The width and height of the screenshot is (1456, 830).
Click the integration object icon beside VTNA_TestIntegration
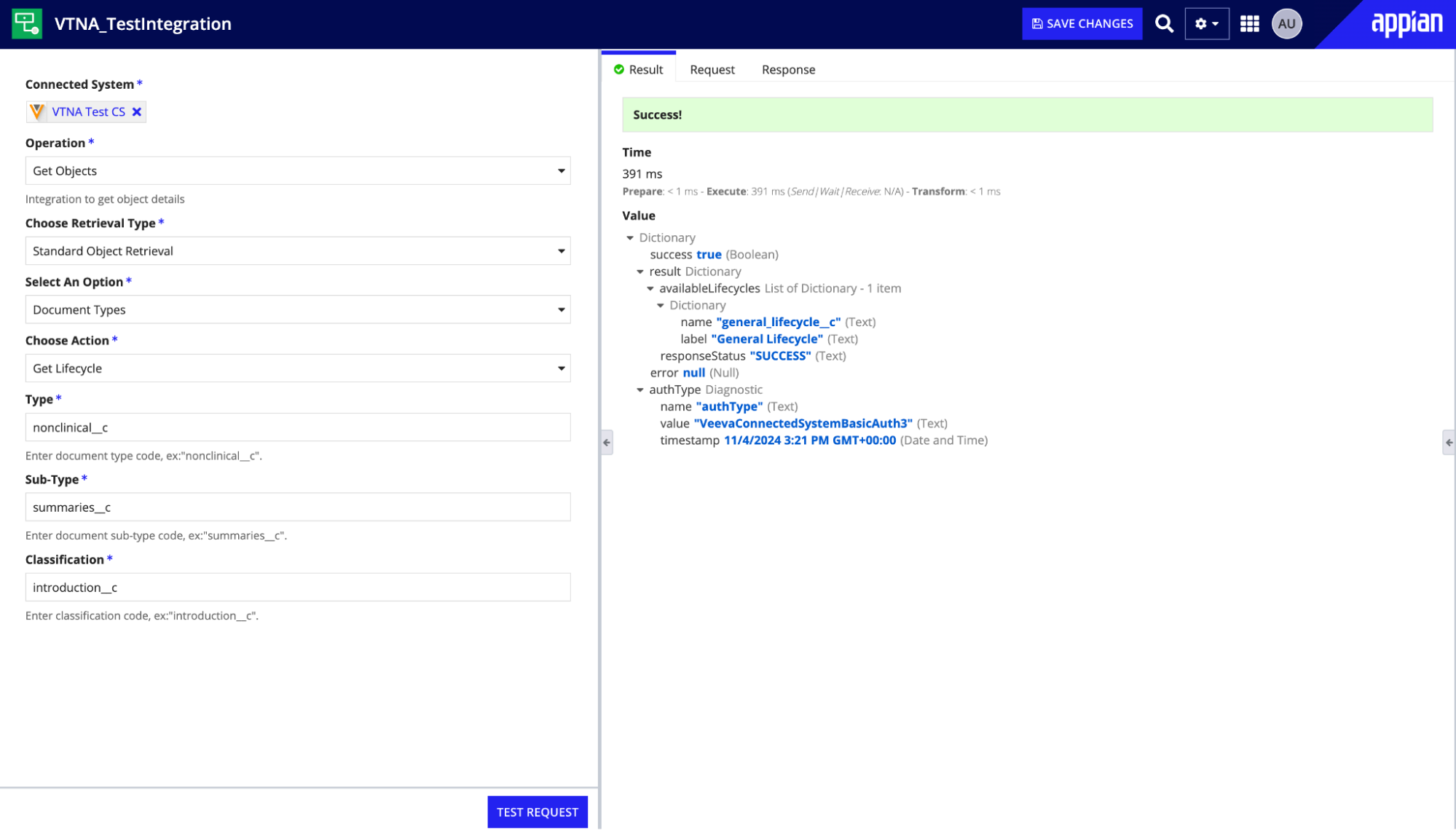(x=27, y=23)
